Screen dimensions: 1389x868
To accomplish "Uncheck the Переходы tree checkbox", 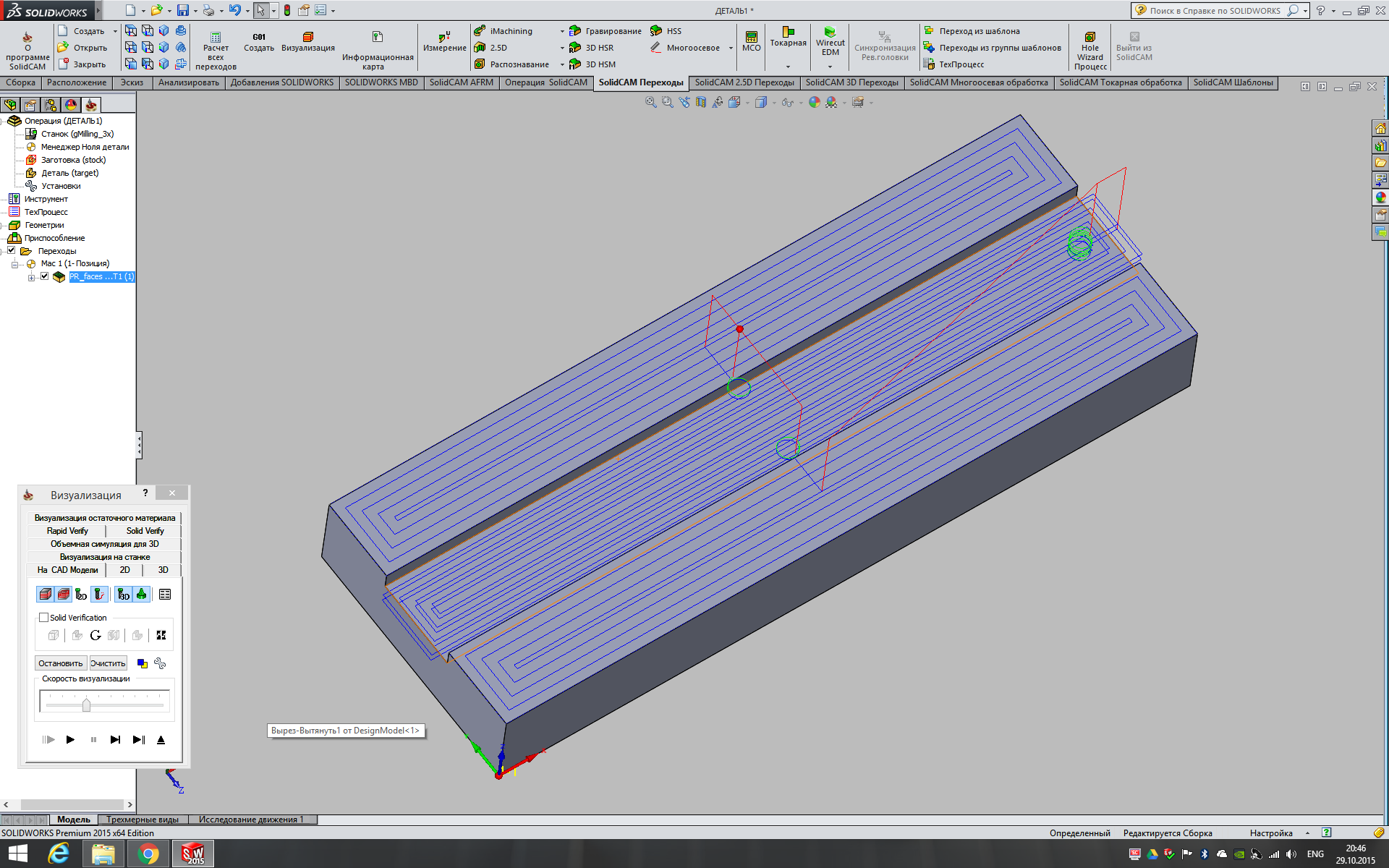I will click(12, 250).
